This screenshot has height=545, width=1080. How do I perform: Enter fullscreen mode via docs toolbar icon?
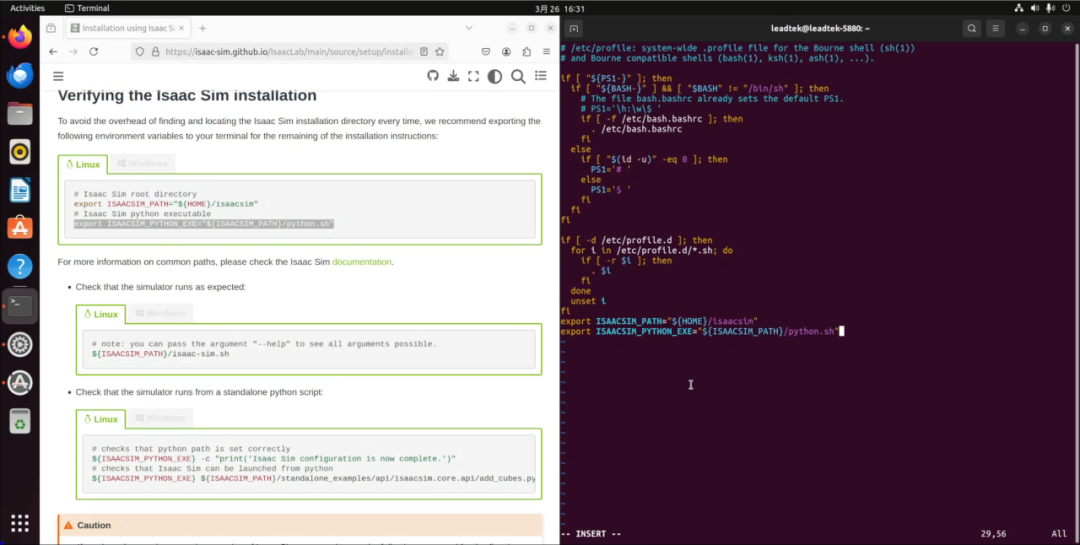tap(473, 76)
